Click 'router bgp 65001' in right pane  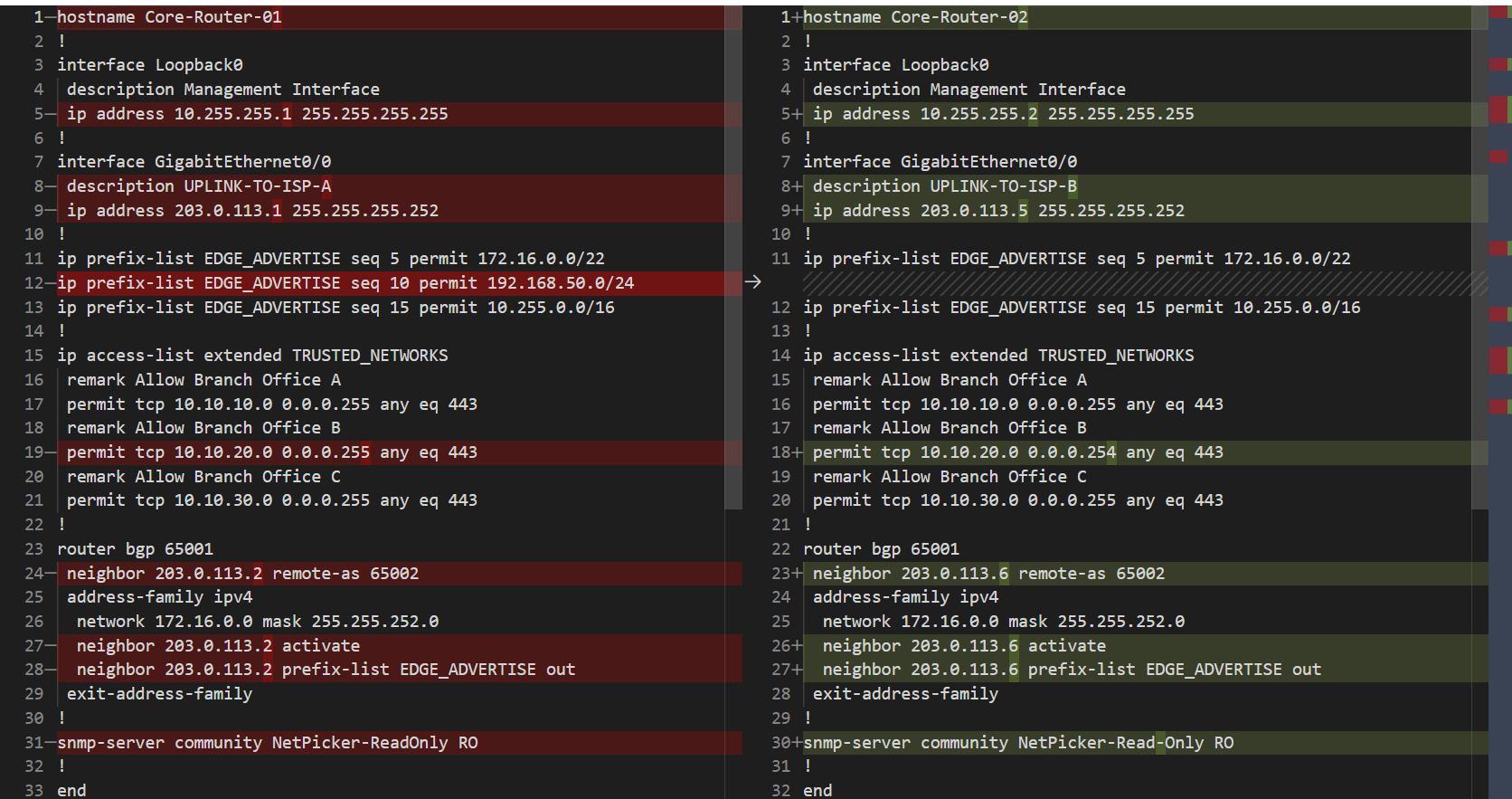tap(882, 549)
